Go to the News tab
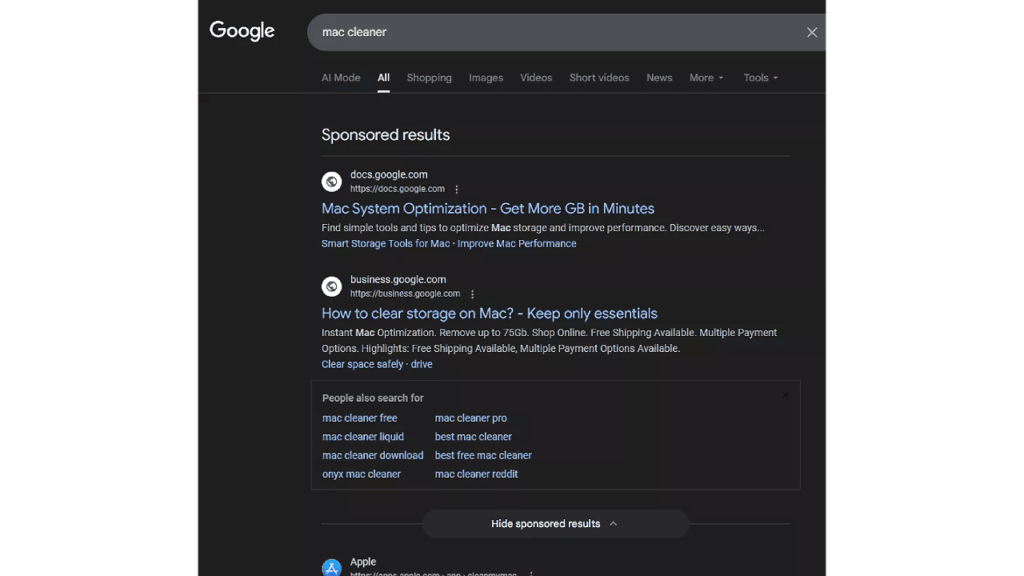This screenshot has height=576, width=1024. coord(659,78)
